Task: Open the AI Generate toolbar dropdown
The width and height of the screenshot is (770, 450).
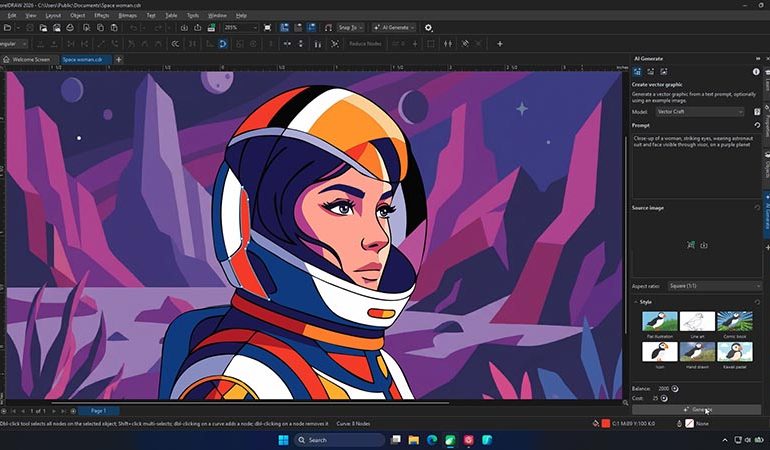Action: [394, 28]
